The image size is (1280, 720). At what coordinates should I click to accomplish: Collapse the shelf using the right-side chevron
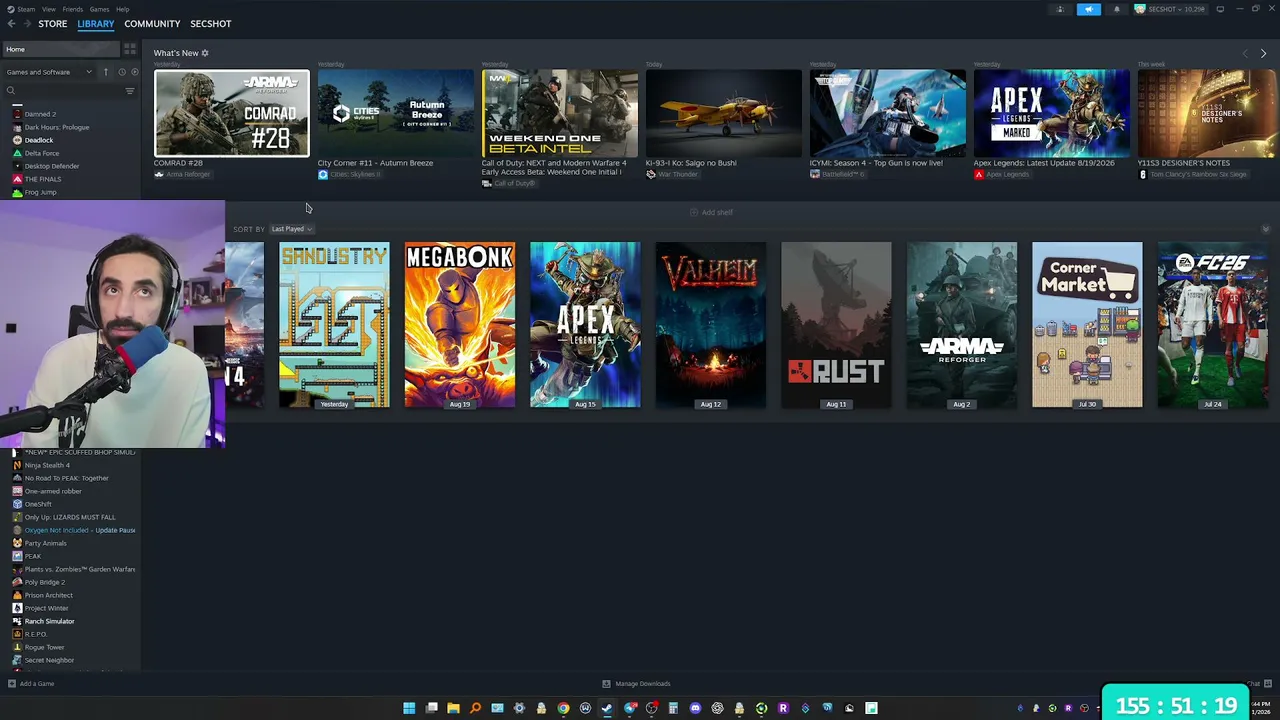point(1265,229)
